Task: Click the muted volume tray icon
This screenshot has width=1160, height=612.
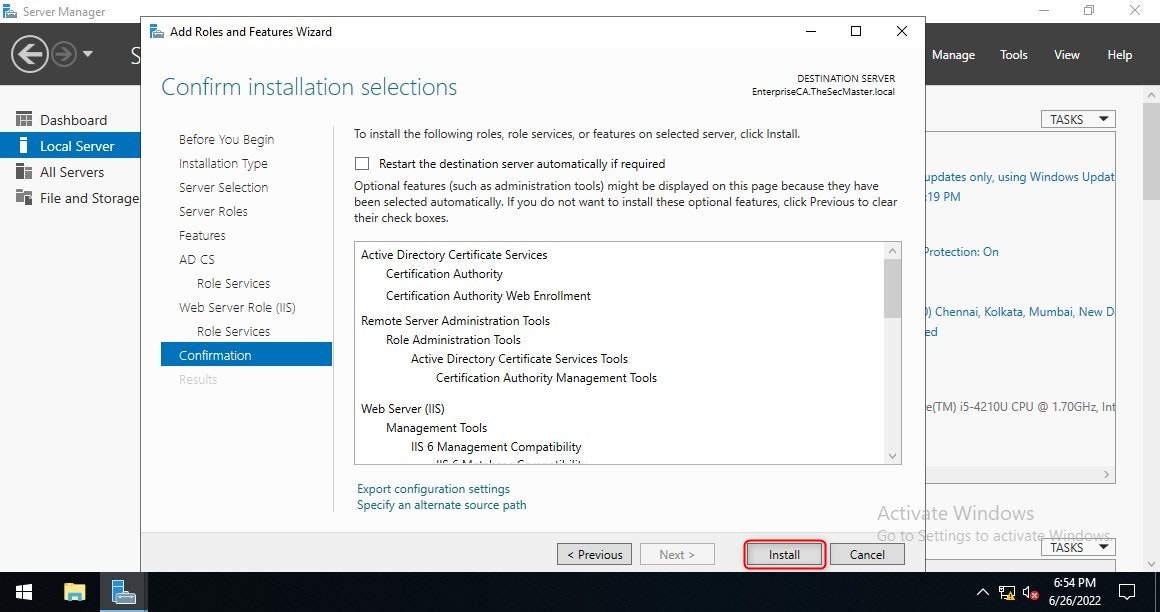Action: coord(1030,592)
